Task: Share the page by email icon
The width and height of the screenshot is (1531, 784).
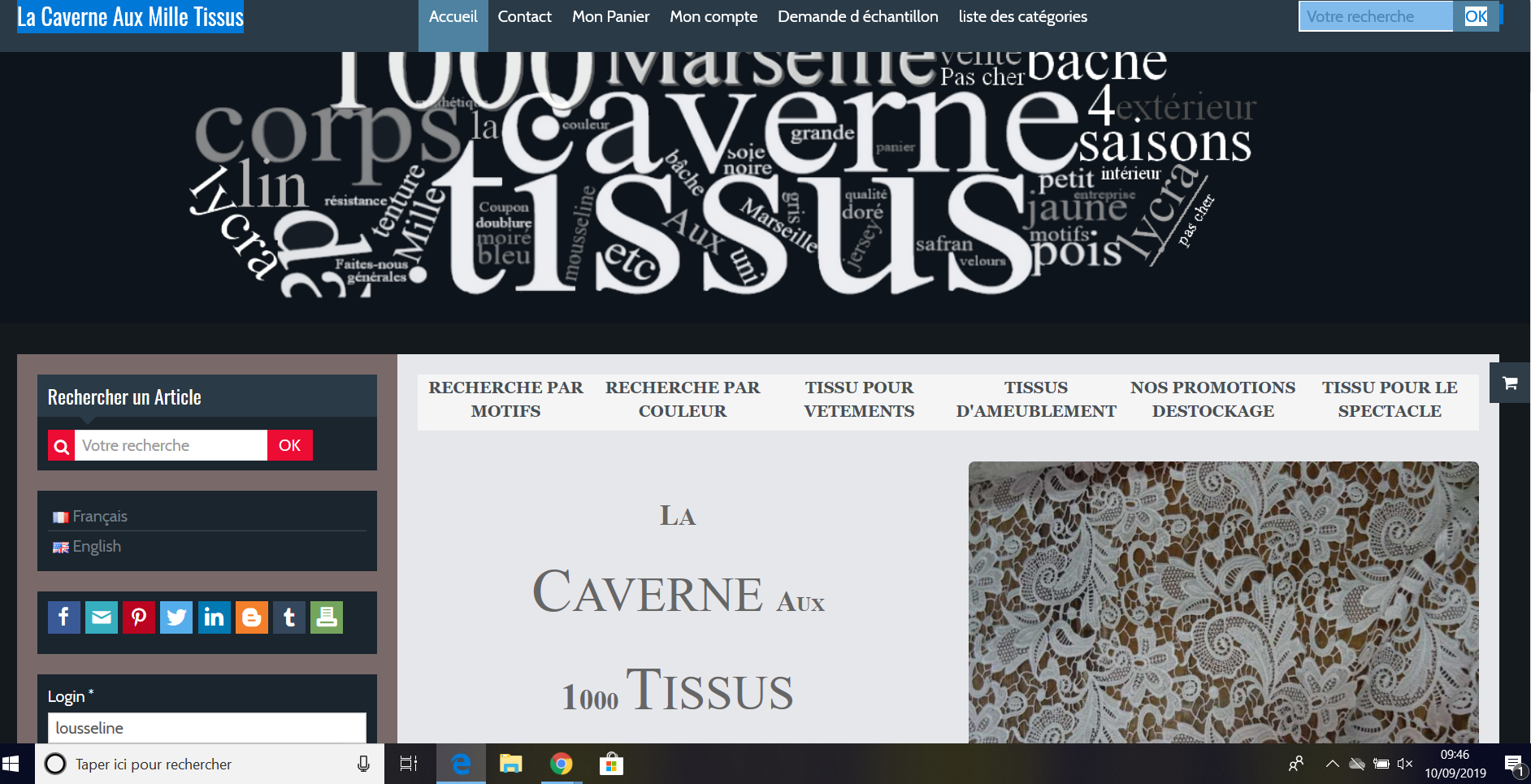Action: point(102,617)
